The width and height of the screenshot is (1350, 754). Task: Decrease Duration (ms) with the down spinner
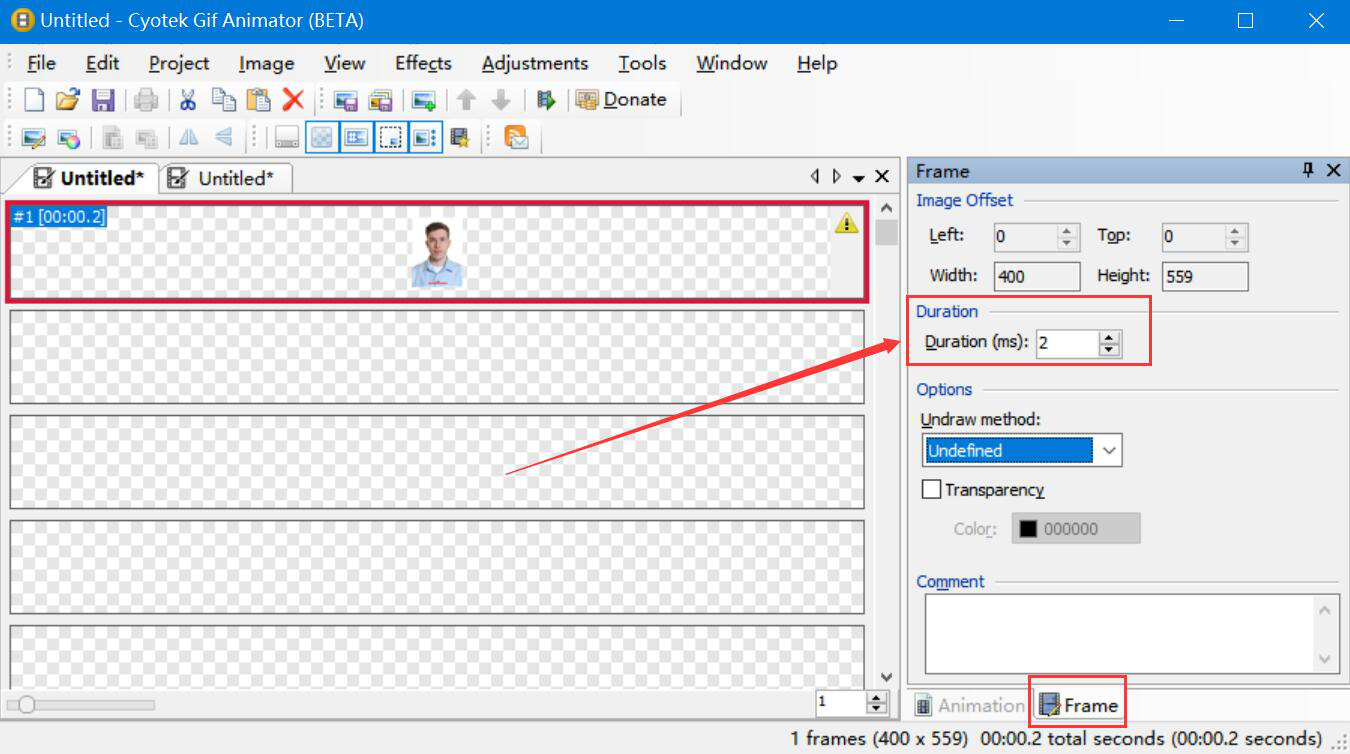tap(1109, 350)
